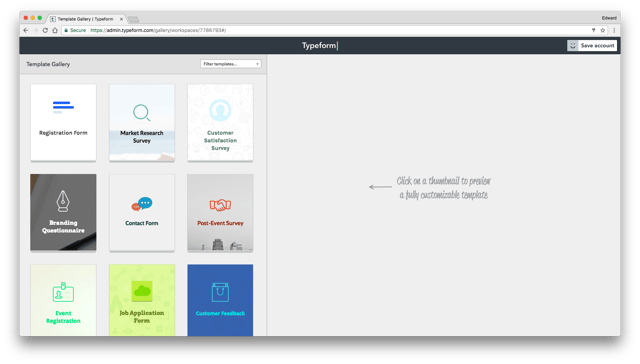
Task: Select the Market Research Survey template
Action: click(x=142, y=122)
